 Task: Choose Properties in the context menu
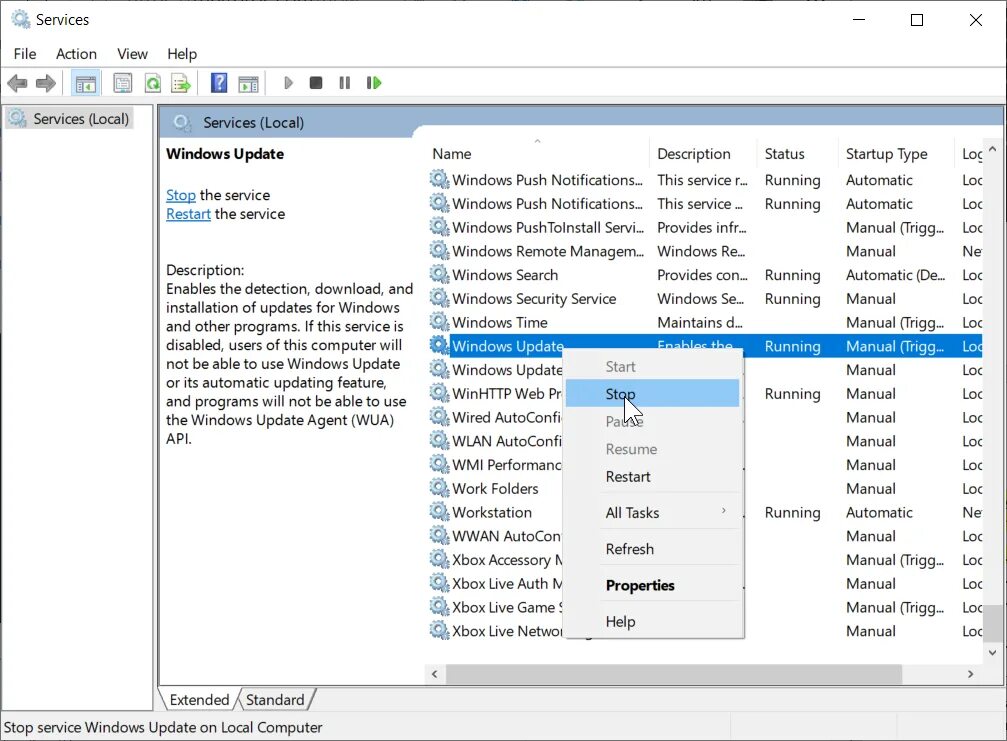click(652, 585)
